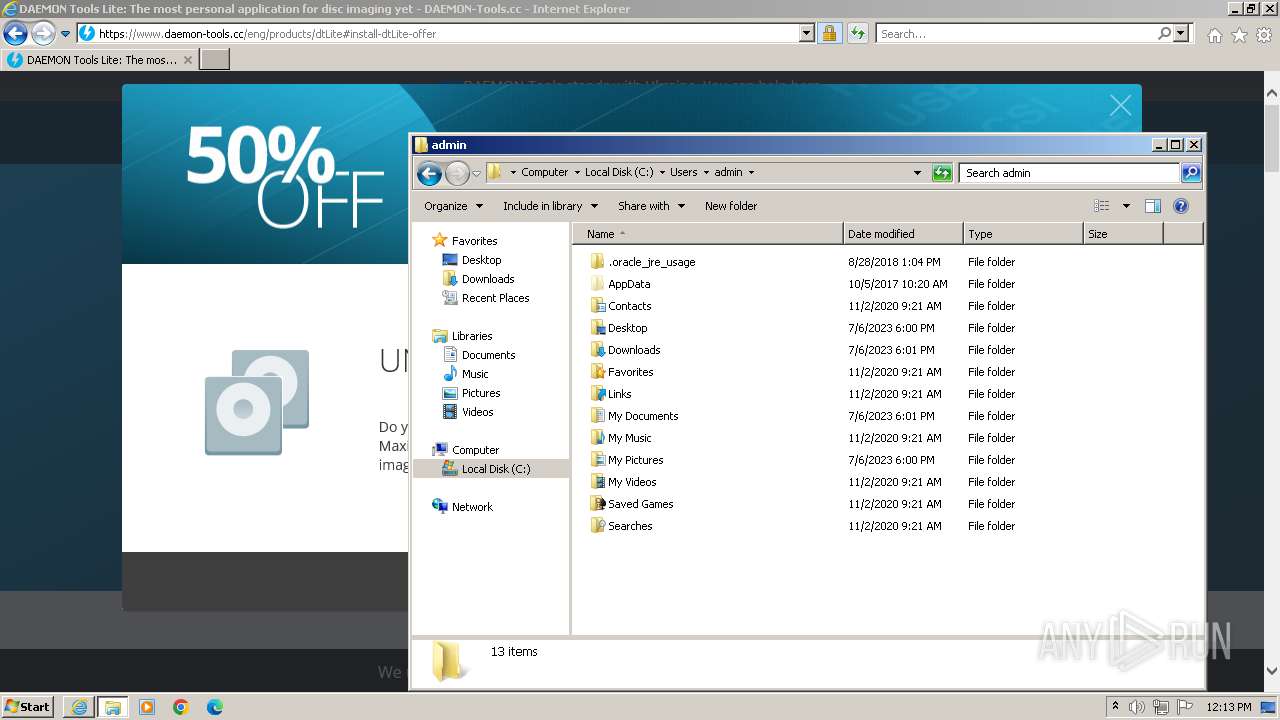Switch to the DAEMON Tools Lite browser tab
The height and width of the screenshot is (720, 1280).
[x=99, y=60]
